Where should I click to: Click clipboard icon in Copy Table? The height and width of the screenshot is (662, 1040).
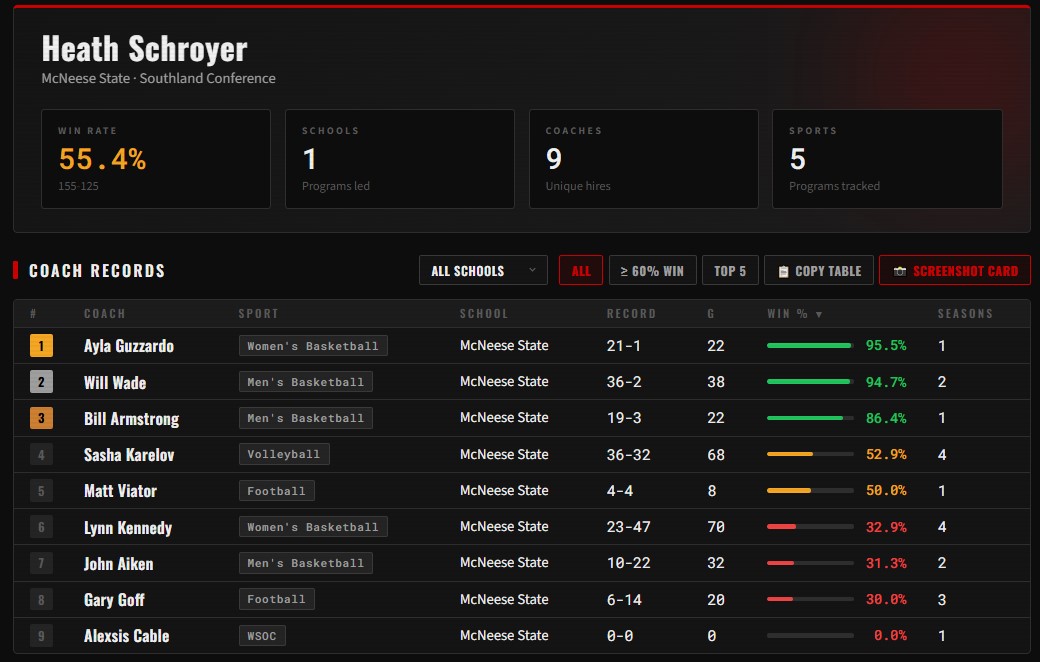pyautogui.click(x=783, y=271)
